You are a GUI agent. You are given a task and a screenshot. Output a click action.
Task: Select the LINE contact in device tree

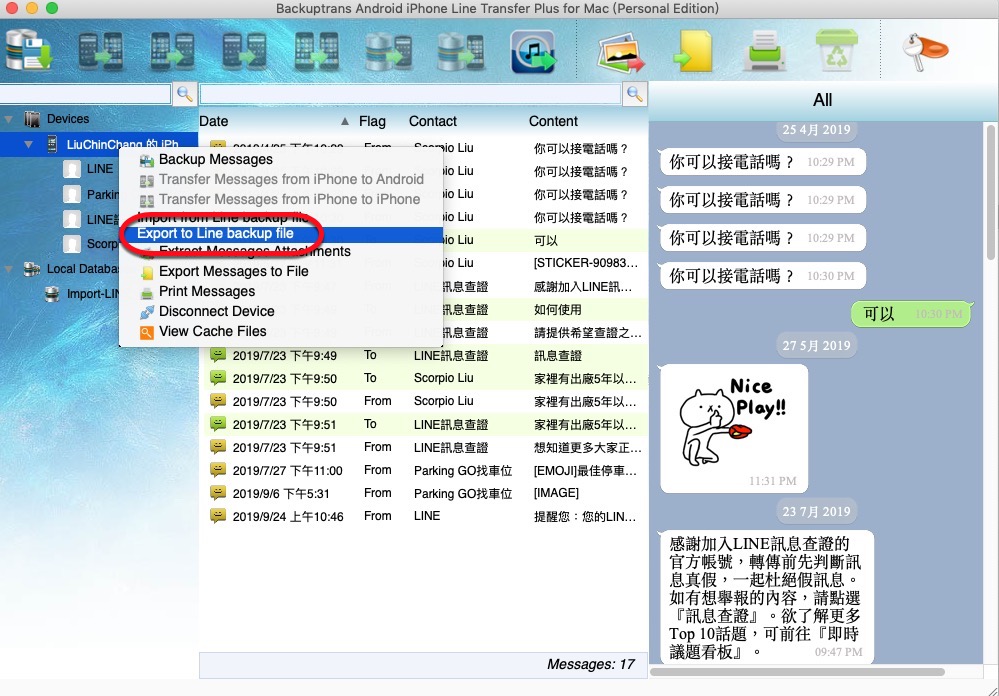pos(100,169)
